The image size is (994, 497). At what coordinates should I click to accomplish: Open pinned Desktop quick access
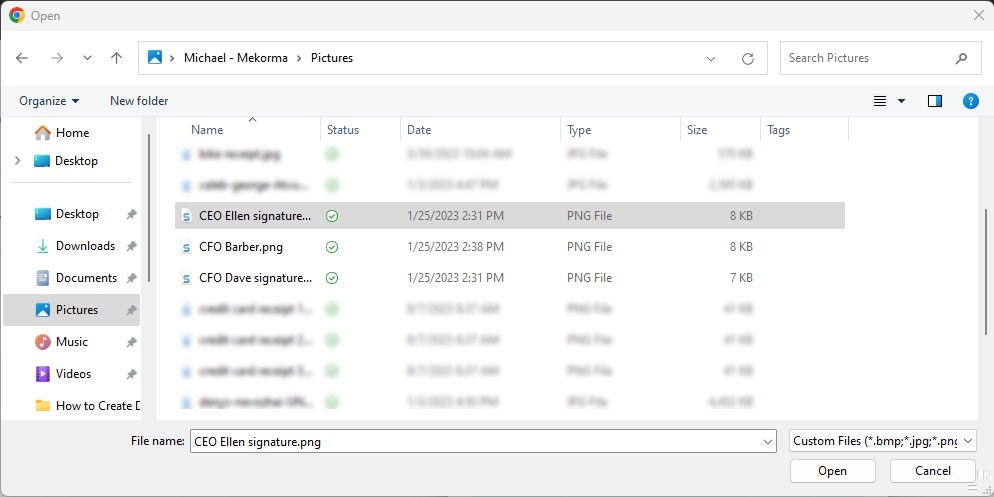pos(77,214)
